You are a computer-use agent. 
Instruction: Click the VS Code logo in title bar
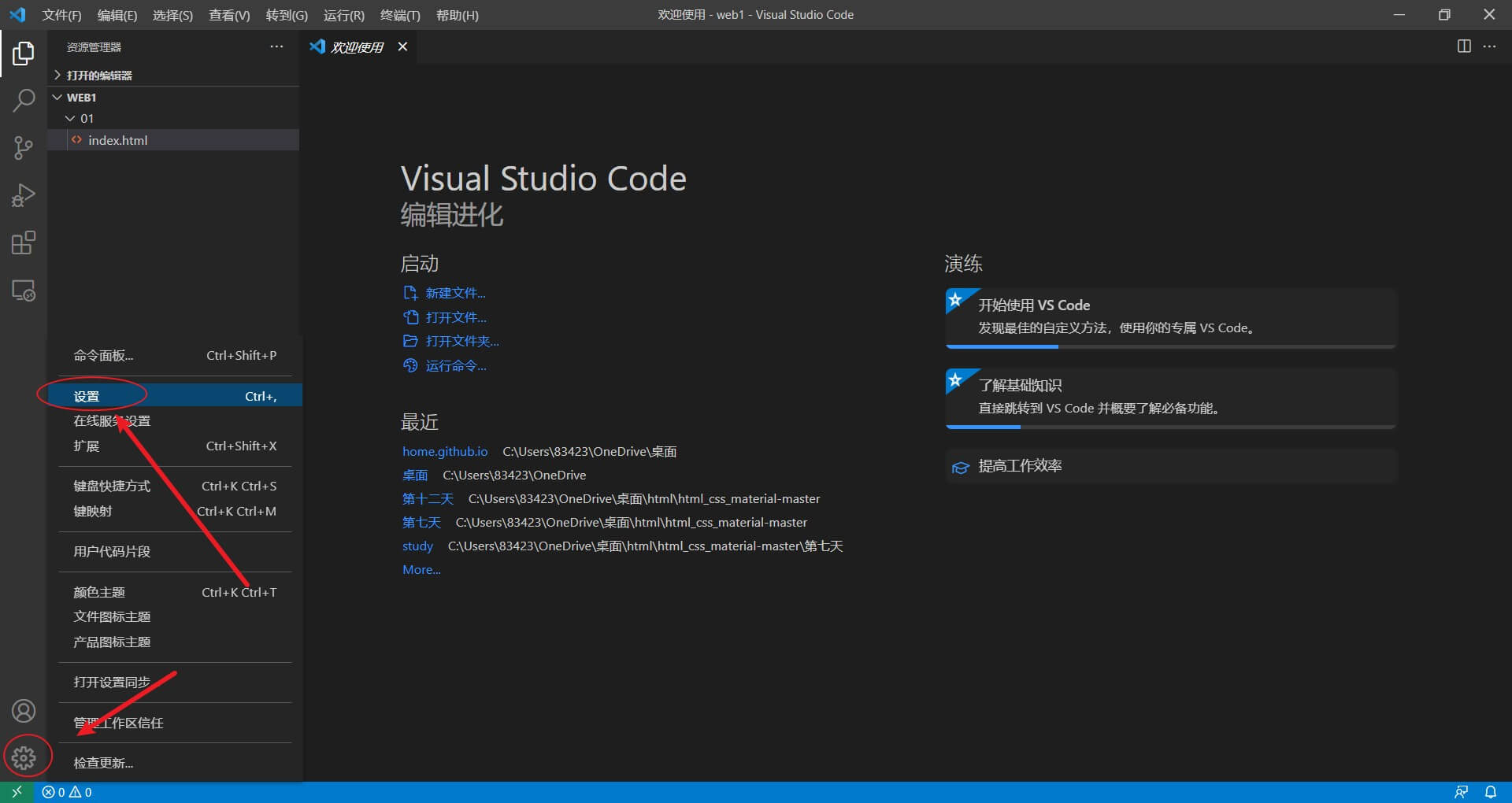17,14
